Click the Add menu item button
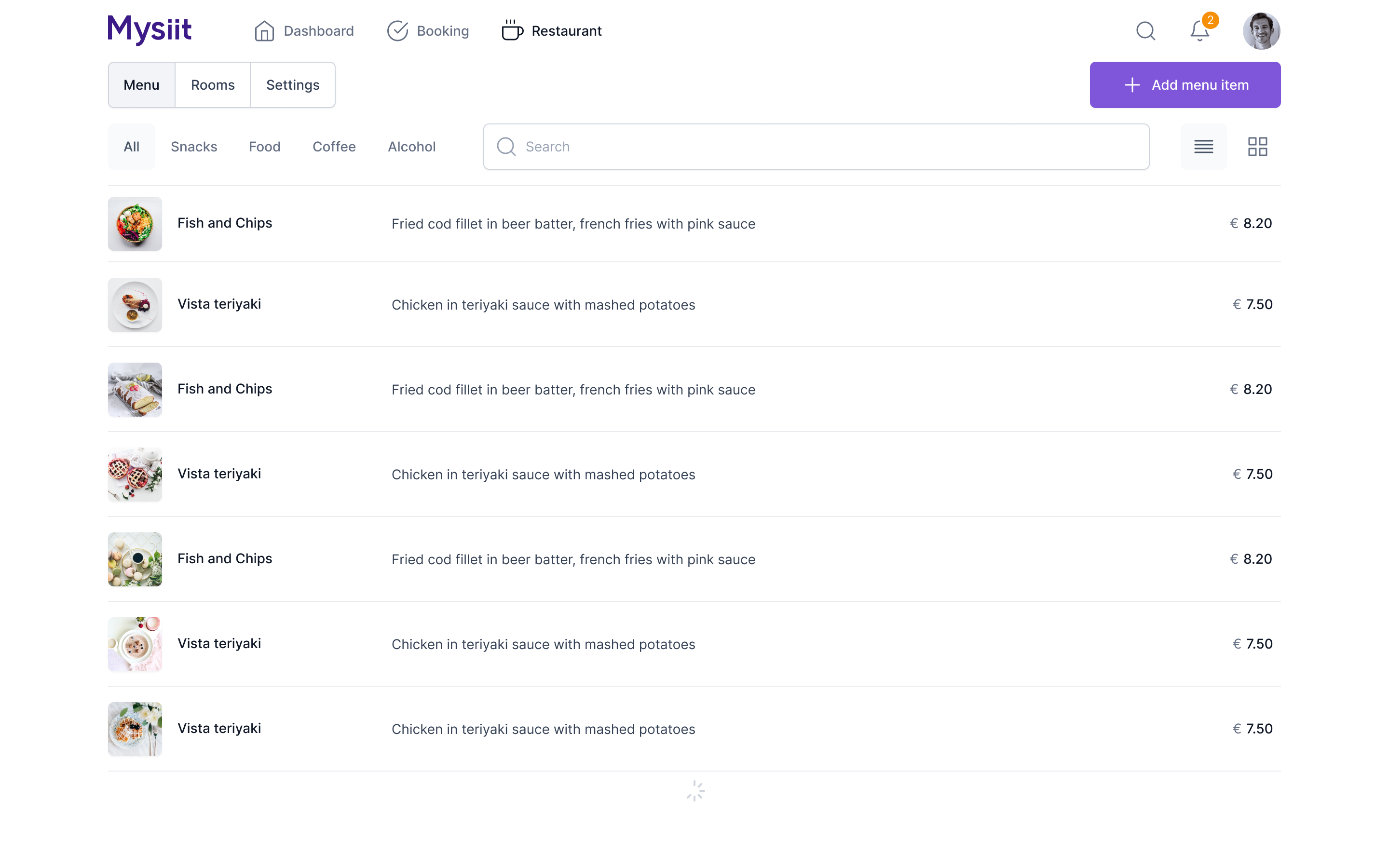Image resolution: width=1389 pixels, height=868 pixels. (1185, 85)
